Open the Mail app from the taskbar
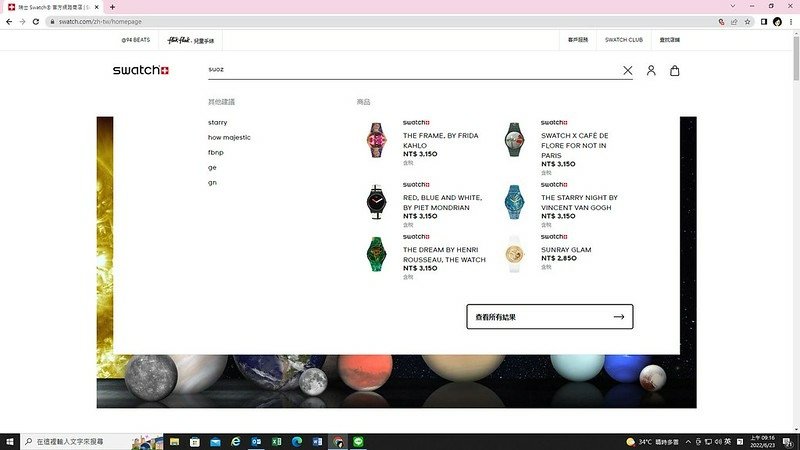The height and width of the screenshot is (450, 800). (215, 442)
